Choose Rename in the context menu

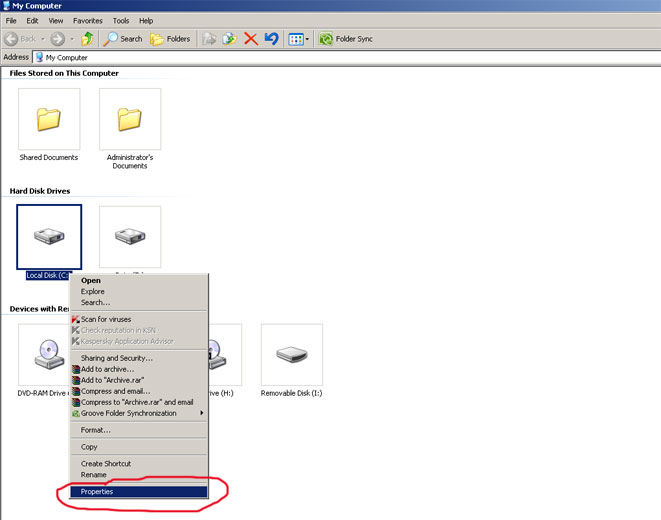click(139, 475)
